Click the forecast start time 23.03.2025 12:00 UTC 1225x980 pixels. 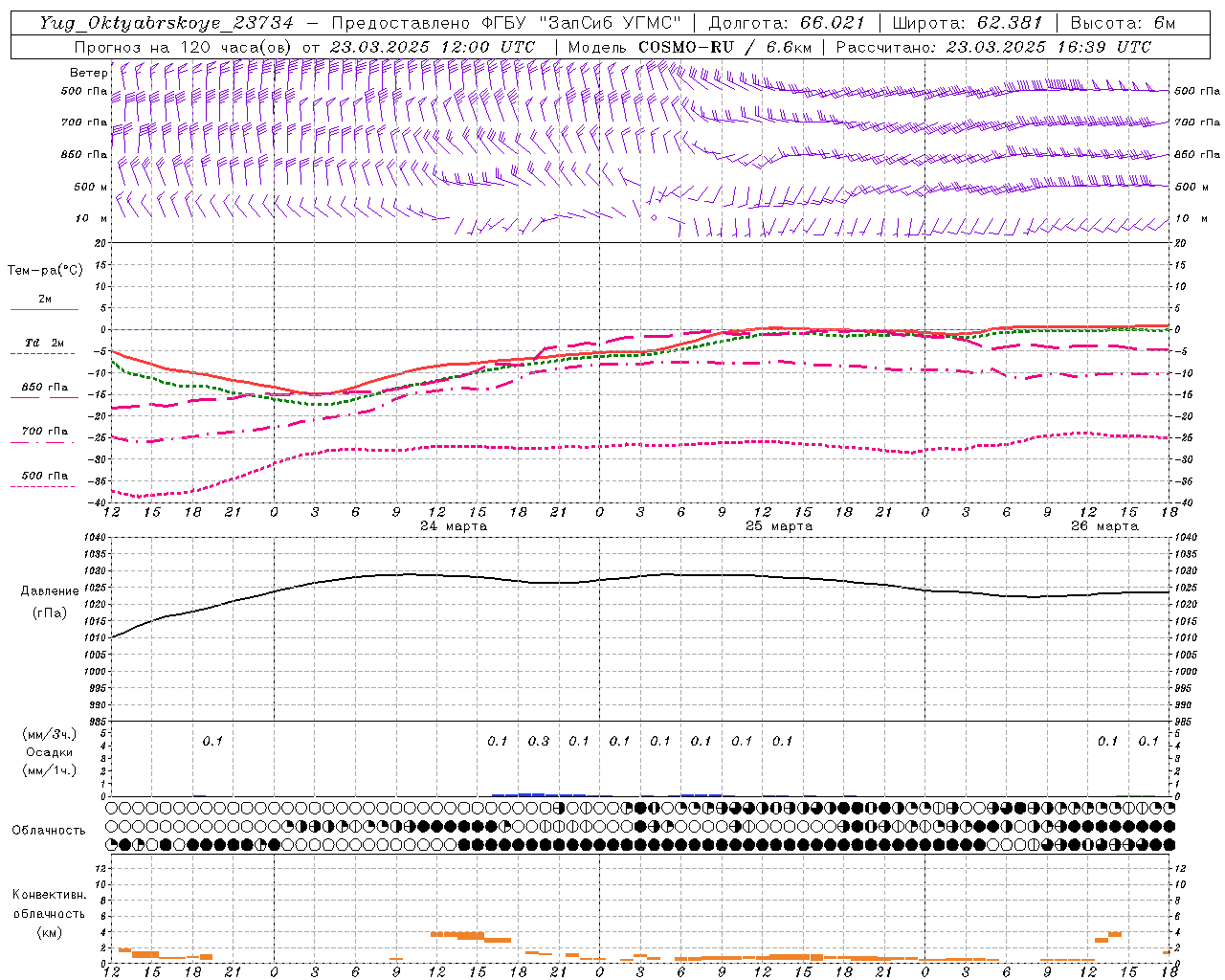pos(433,47)
